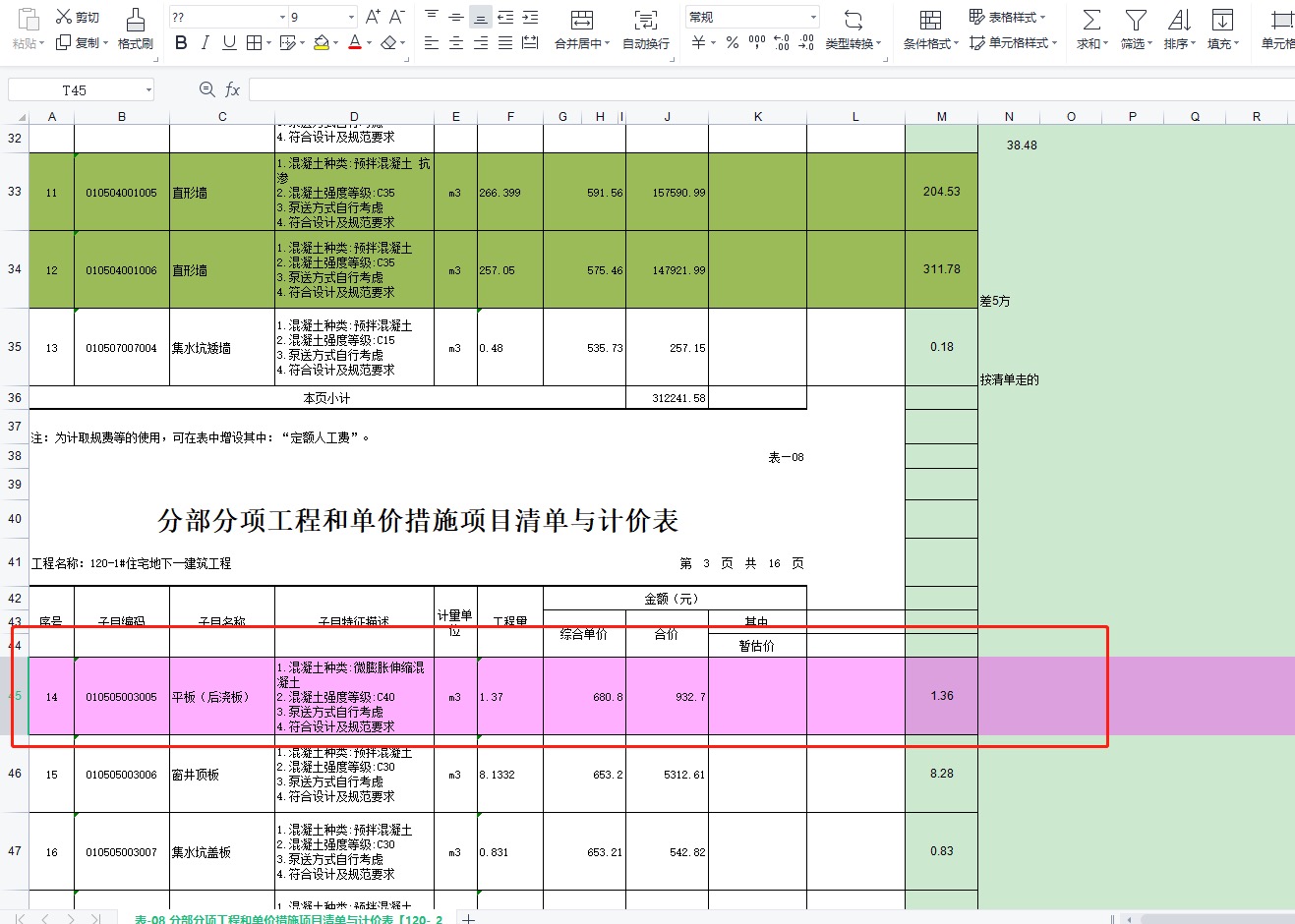The image size is (1295, 924).
Task: Click the justify alignment icon
Action: pyautogui.click(x=505, y=42)
